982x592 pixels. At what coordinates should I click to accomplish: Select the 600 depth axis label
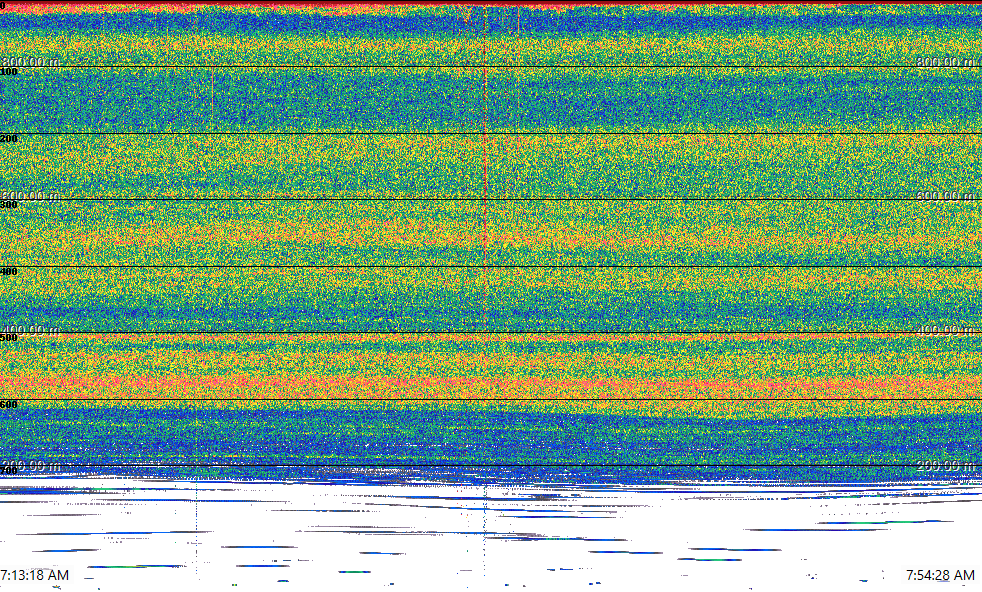[x=9, y=405]
